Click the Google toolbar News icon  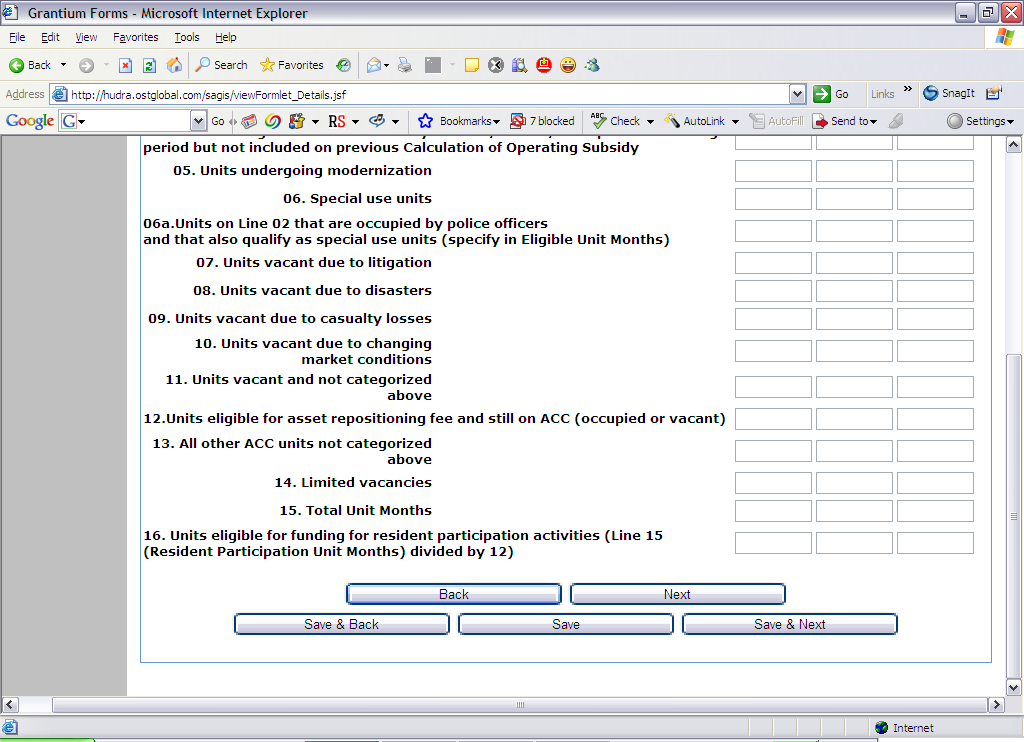pos(249,121)
